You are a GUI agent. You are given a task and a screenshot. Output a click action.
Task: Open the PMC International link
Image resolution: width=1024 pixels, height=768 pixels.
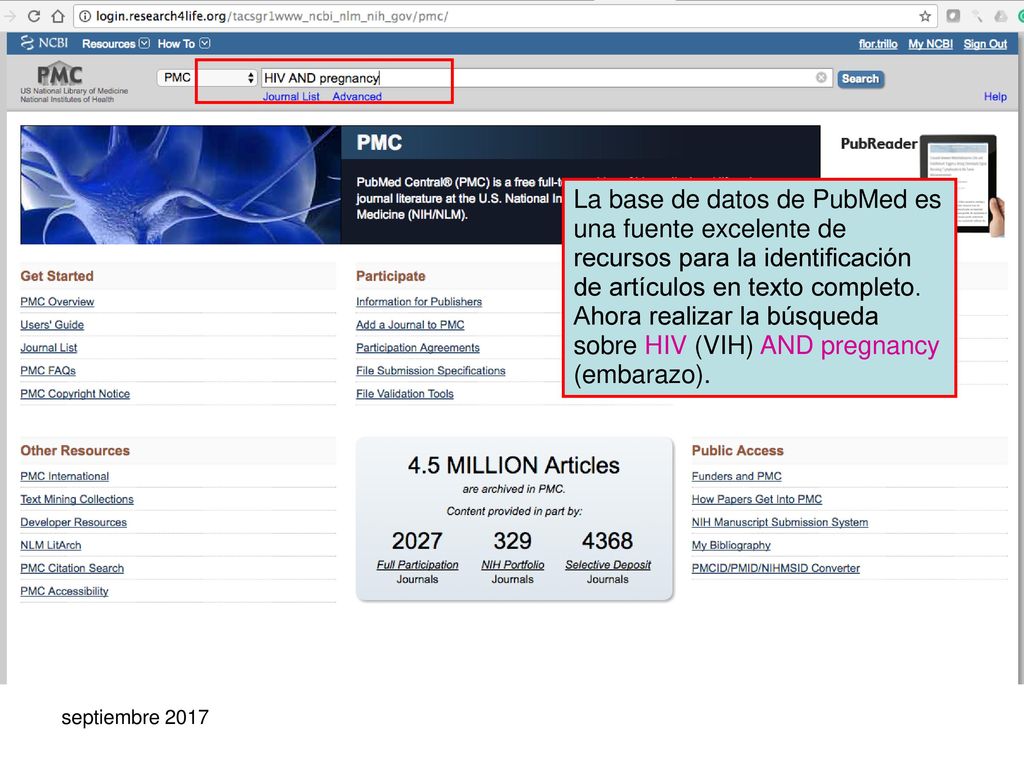(x=65, y=476)
